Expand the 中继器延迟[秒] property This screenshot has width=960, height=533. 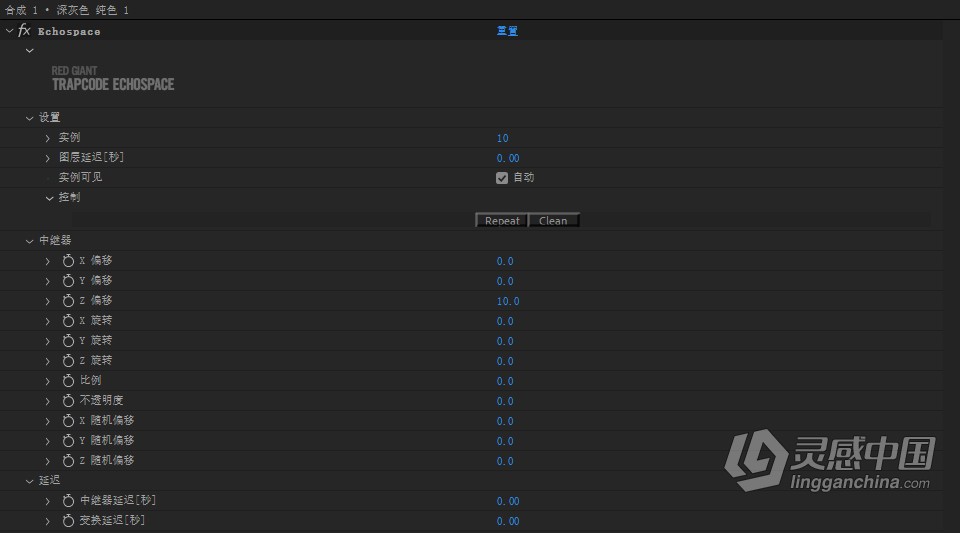(x=48, y=501)
